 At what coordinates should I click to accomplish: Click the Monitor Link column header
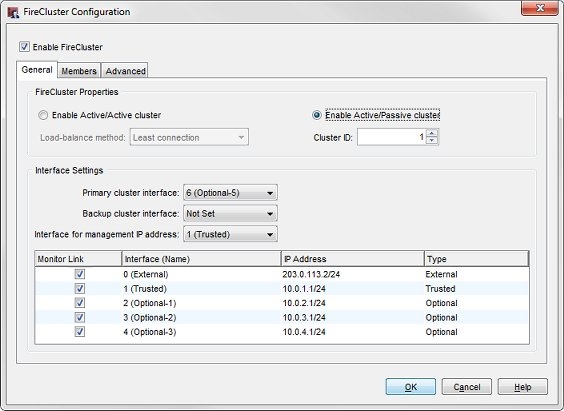point(78,259)
